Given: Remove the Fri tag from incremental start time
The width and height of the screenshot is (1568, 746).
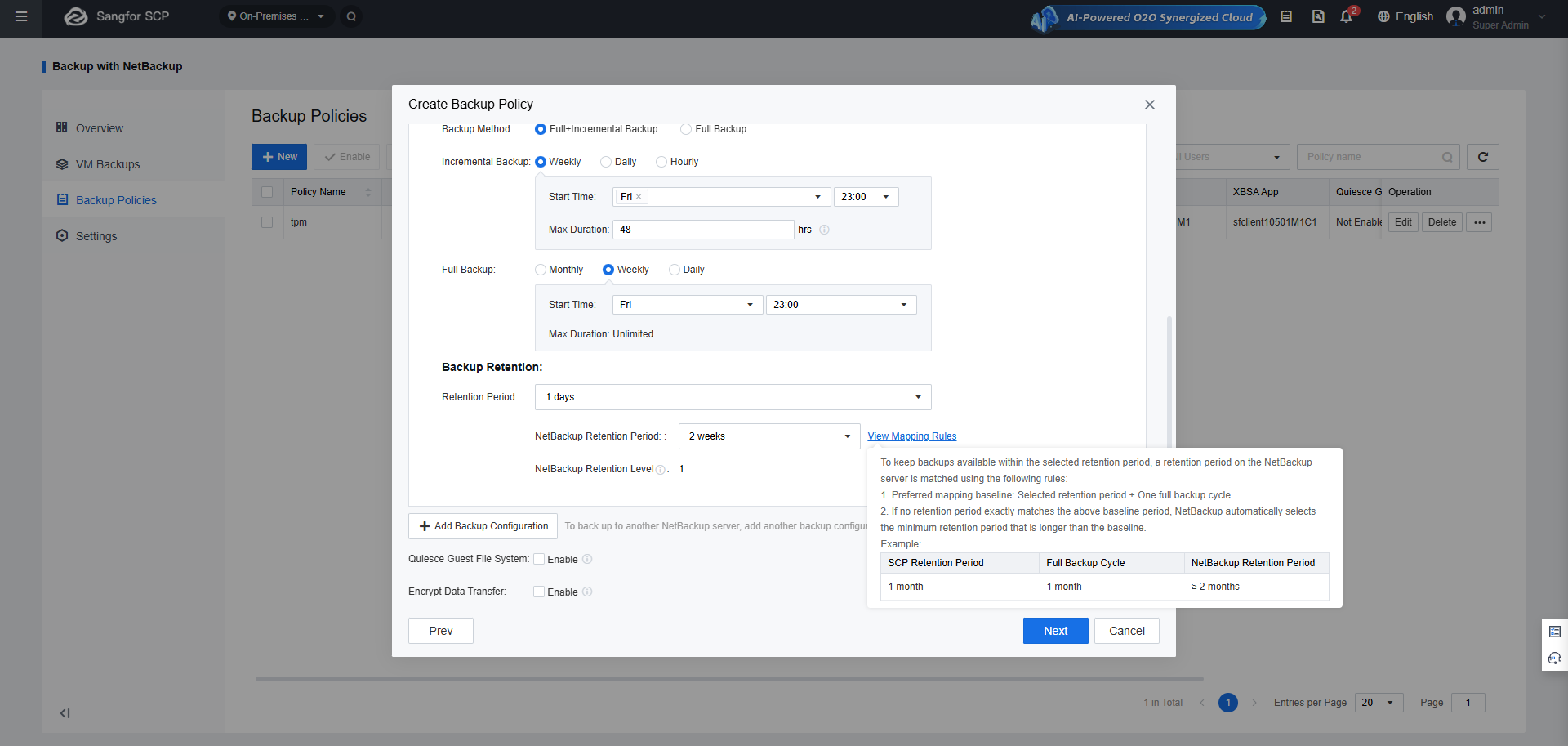Looking at the screenshot, I should (639, 197).
